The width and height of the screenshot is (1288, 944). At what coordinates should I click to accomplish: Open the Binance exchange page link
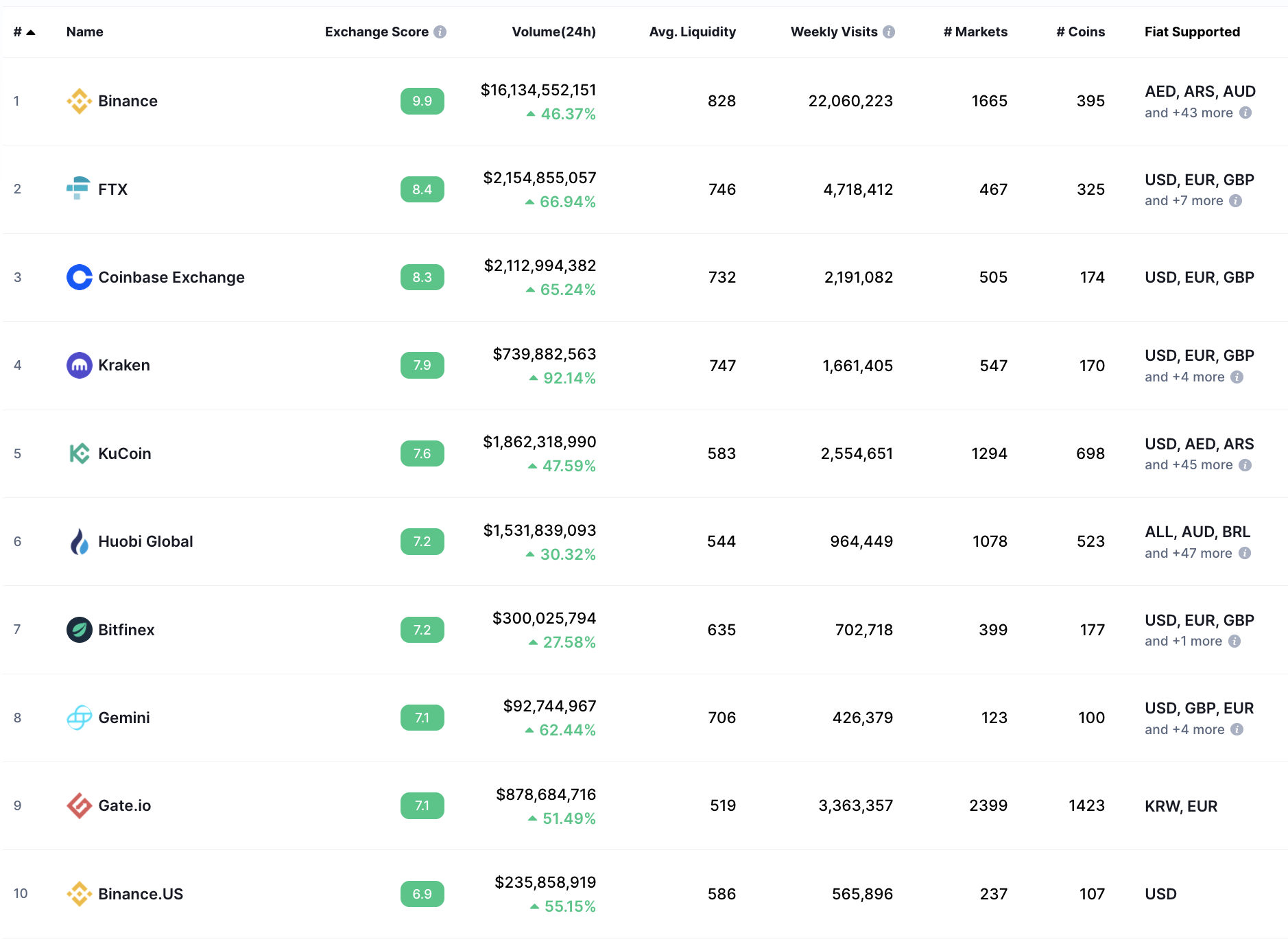coord(128,101)
